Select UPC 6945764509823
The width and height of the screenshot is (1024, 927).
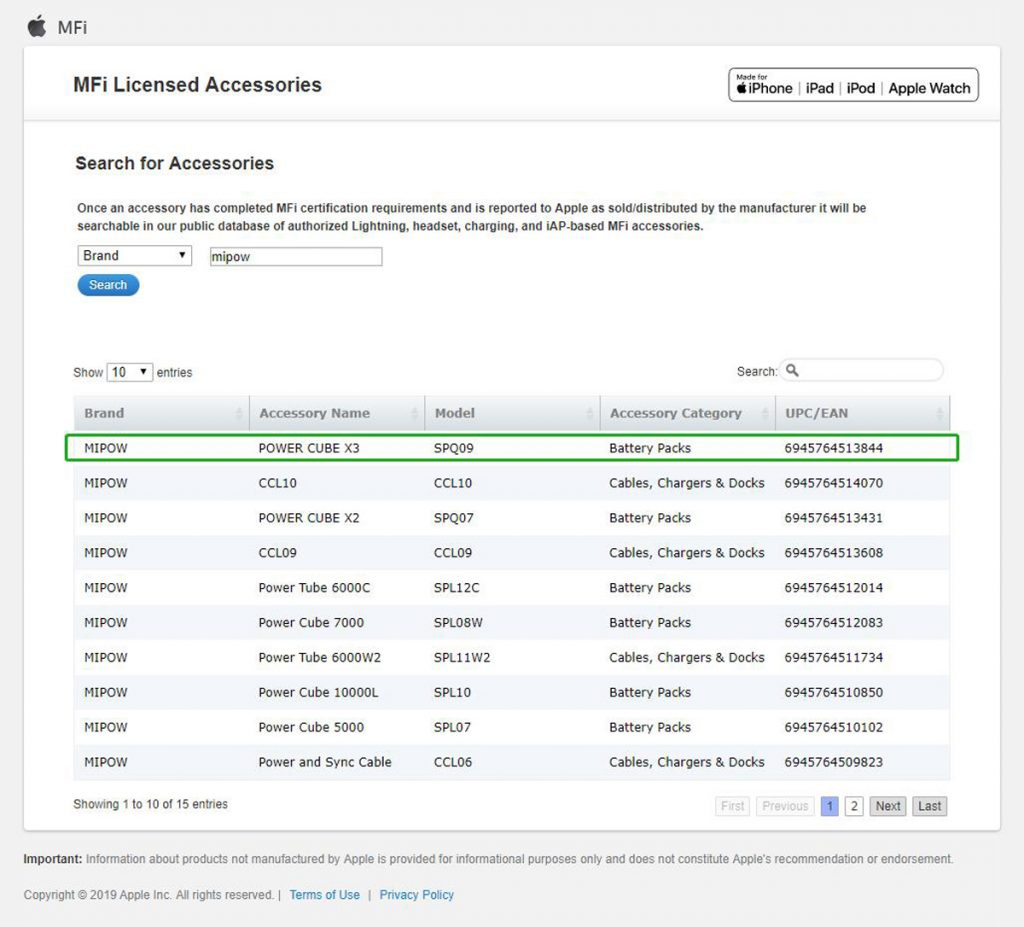point(833,762)
